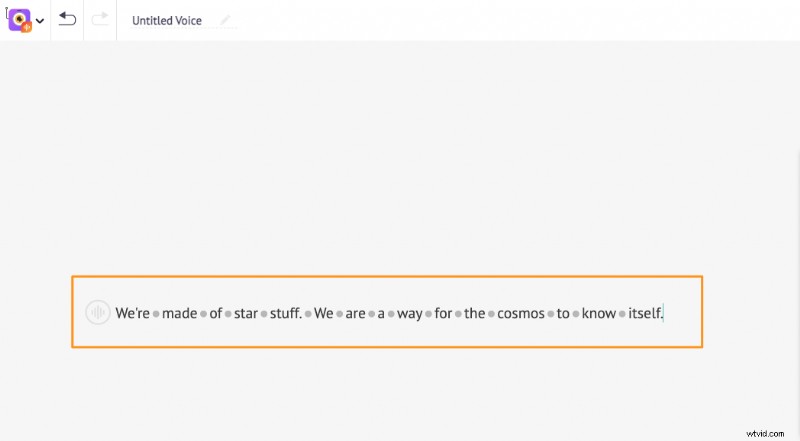Click the word "We're" in the sentence

click(x=132, y=313)
